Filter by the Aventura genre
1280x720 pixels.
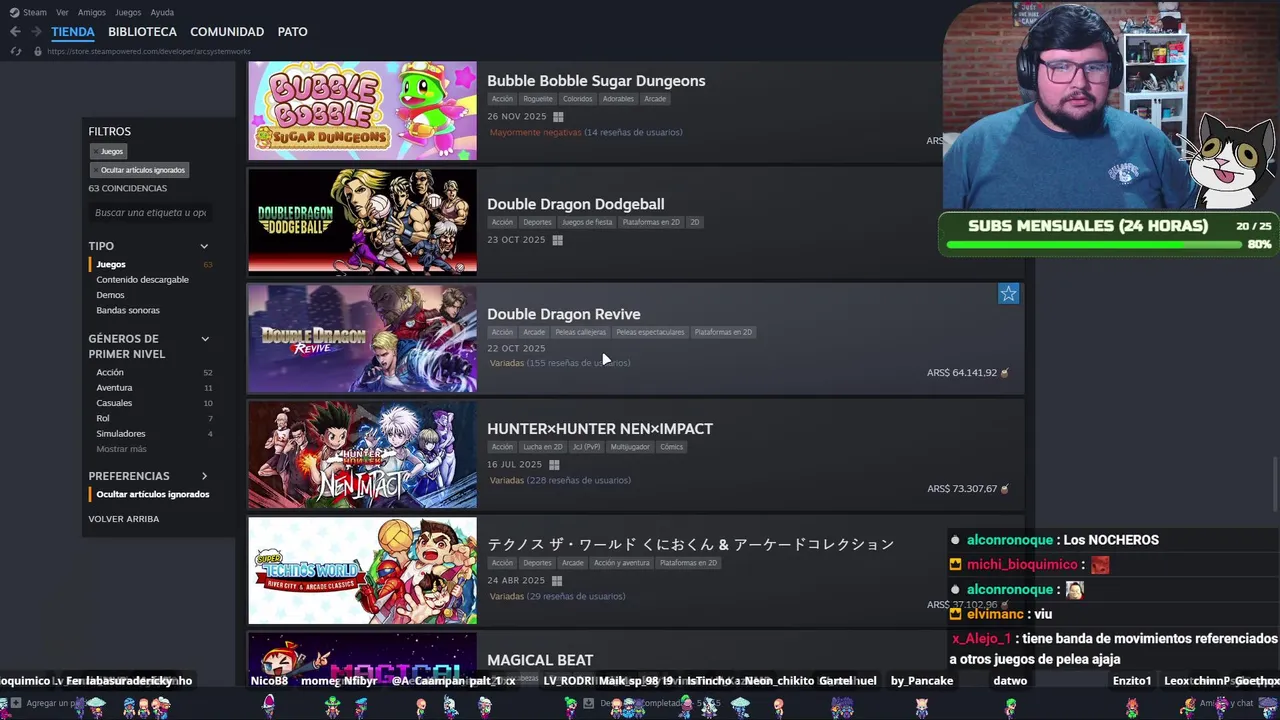click(x=114, y=388)
